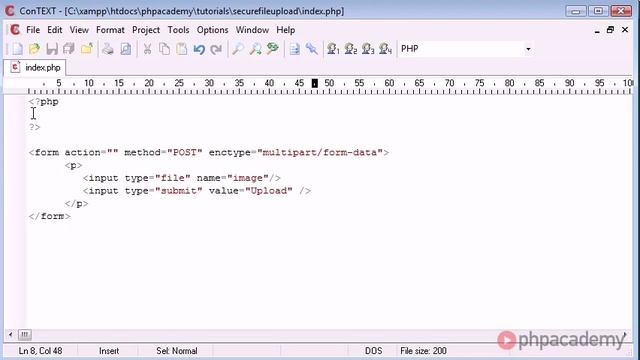Click the Close file folder icon
The height and width of the screenshot is (360, 640).
(86, 49)
